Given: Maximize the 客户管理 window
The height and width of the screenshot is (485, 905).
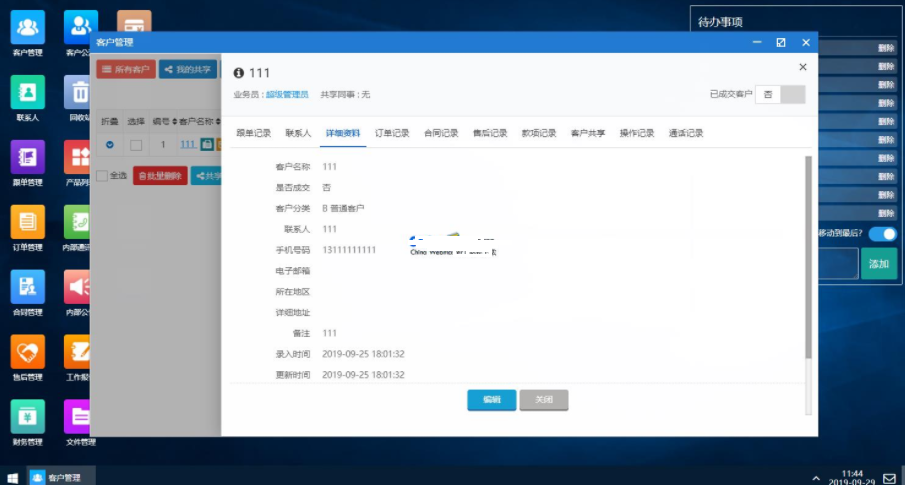Looking at the screenshot, I should pos(781,42).
